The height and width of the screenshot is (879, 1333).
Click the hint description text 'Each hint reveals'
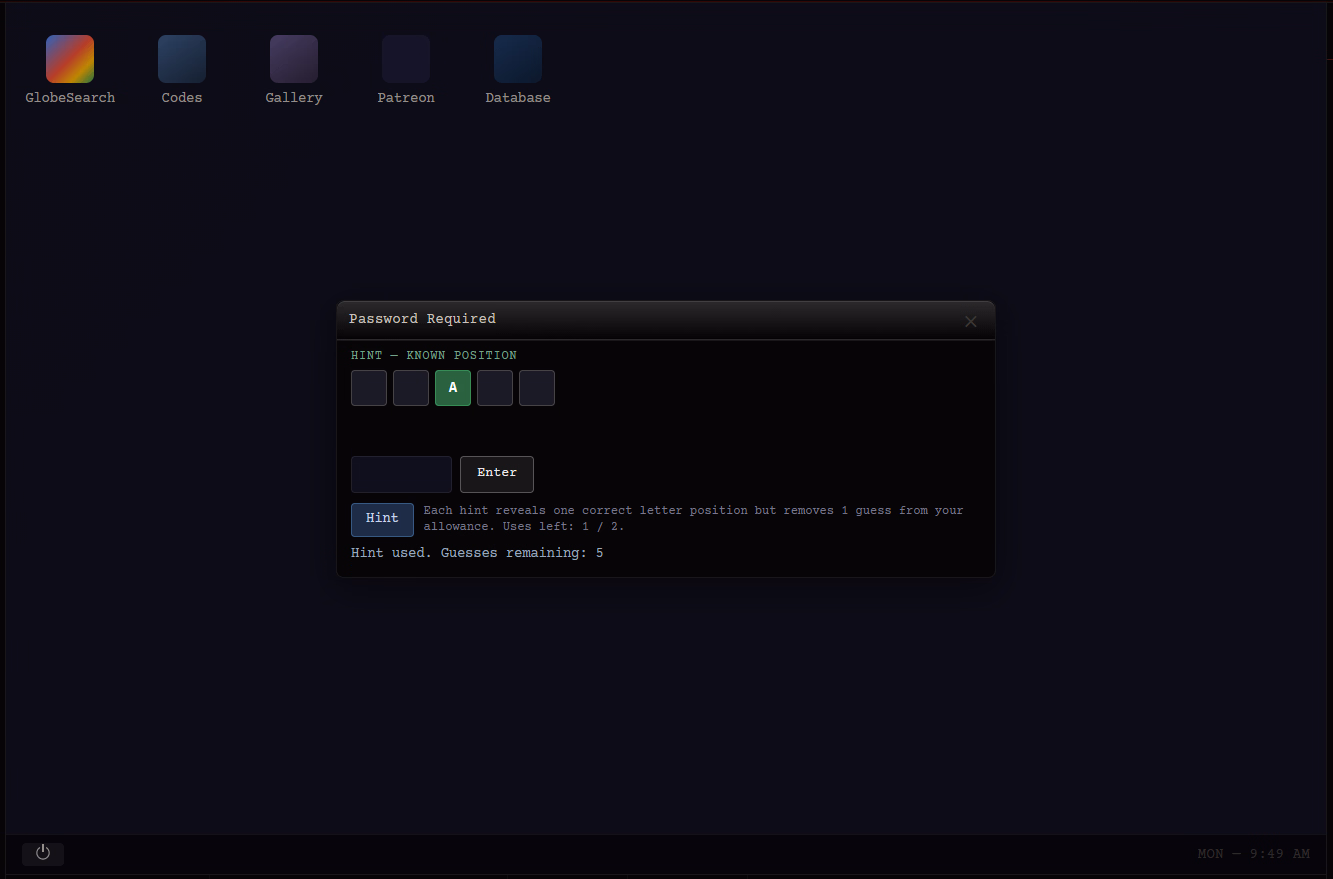point(694,518)
